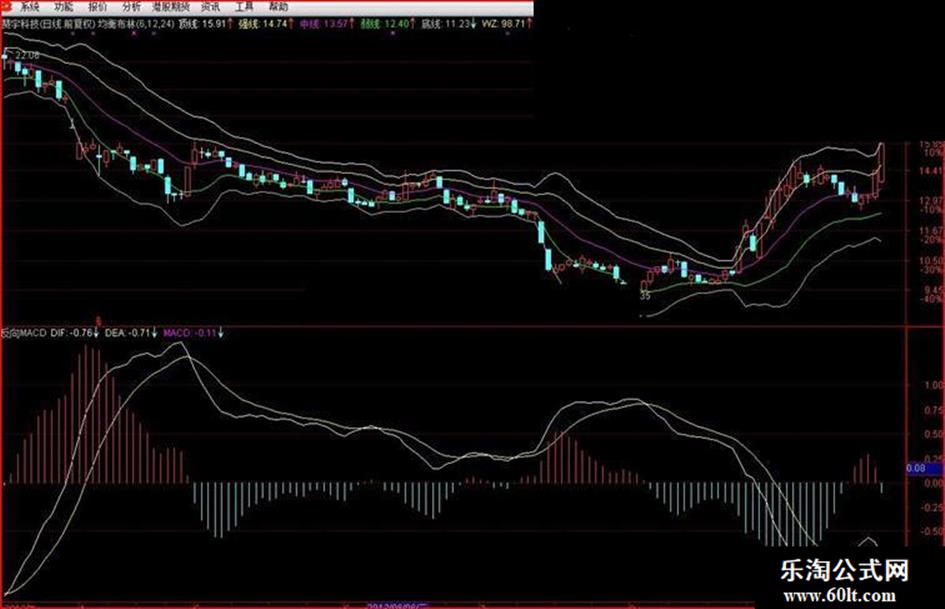
Task: Click the -0.25 MACD axis label
Action: (x=932, y=507)
